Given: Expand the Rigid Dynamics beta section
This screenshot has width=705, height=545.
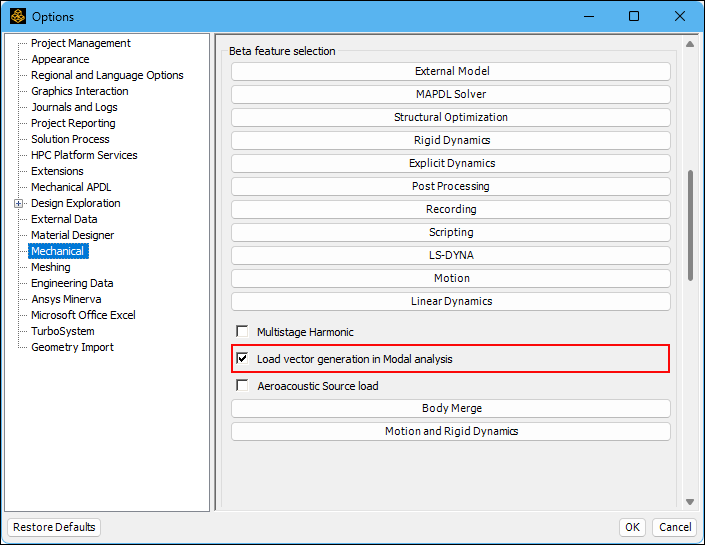Looking at the screenshot, I should (x=451, y=140).
